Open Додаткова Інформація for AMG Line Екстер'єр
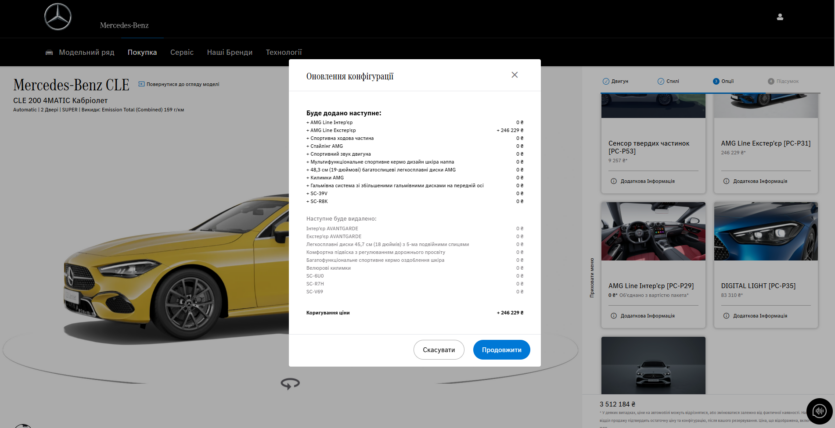The height and width of the screenshot is (428, 835). tap(760, 181)
